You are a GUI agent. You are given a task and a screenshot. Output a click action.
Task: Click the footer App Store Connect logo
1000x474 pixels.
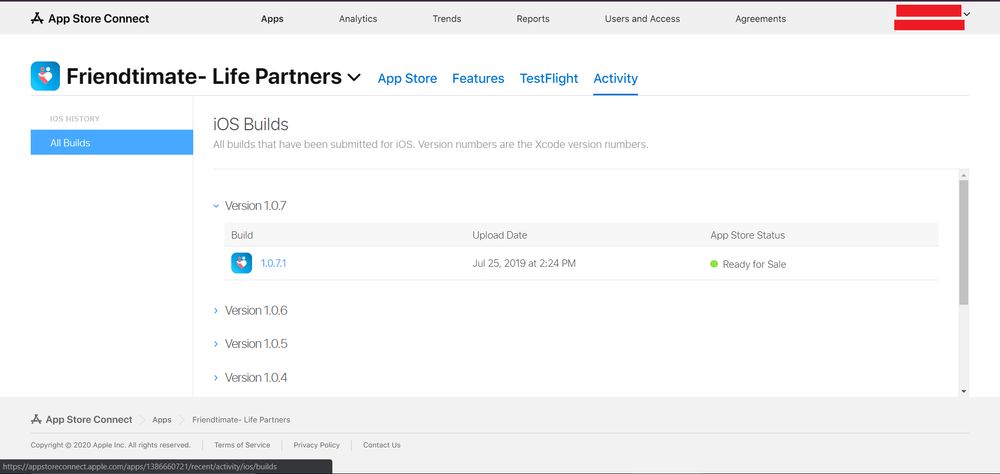point(82,419)
